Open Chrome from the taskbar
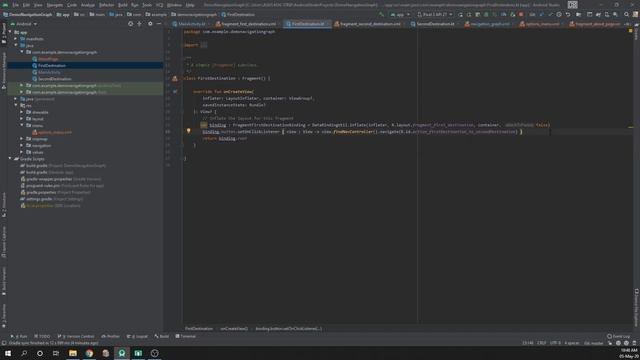The image size is (640, 360). tap(89, 353)
